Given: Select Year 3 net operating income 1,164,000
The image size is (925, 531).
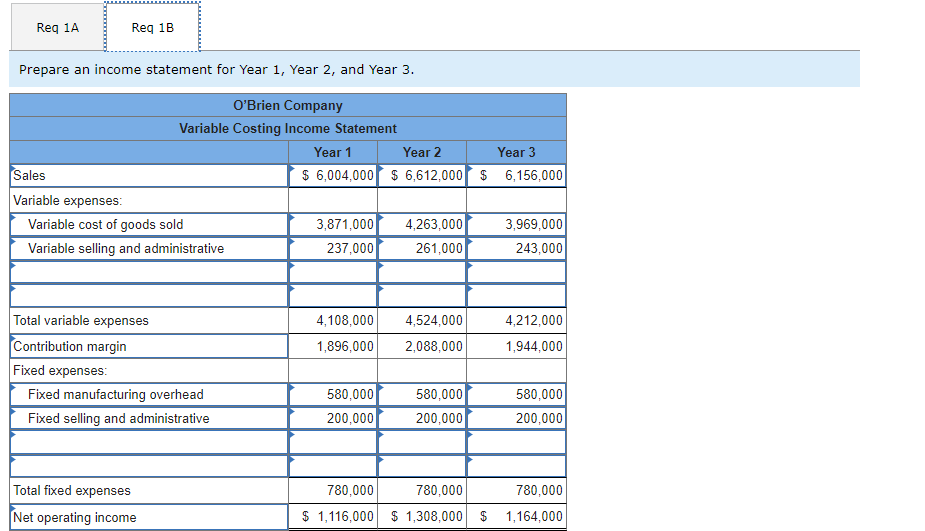Looking at the screenshot, I should 517,517.
